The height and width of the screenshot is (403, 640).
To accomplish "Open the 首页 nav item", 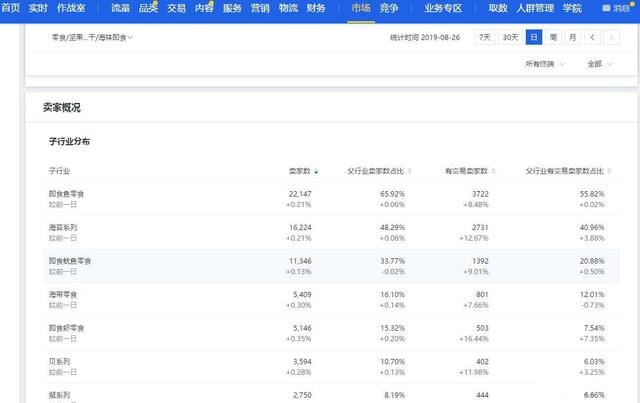I will click(x=10, y=8).
